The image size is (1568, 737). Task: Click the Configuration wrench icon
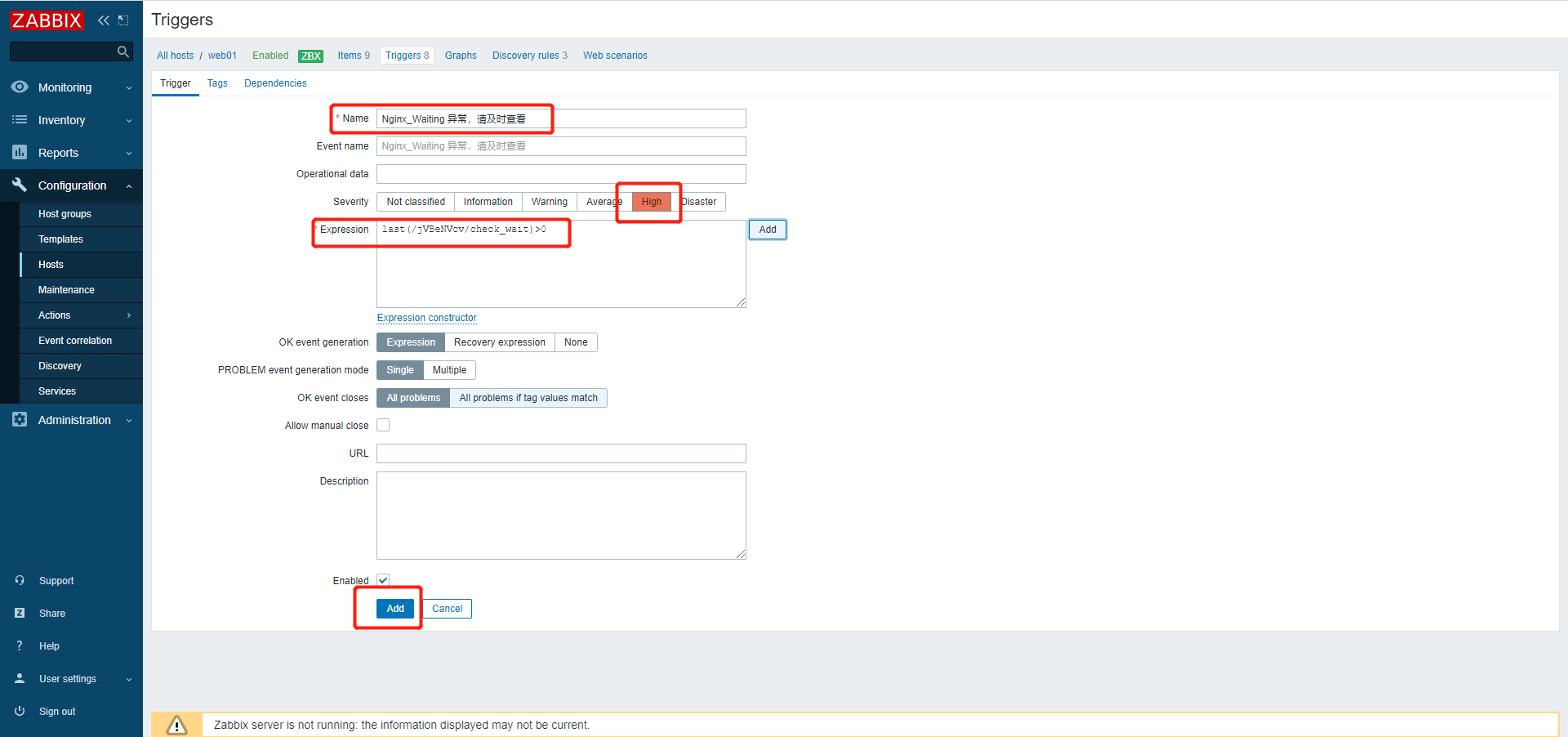click(20, 185)
